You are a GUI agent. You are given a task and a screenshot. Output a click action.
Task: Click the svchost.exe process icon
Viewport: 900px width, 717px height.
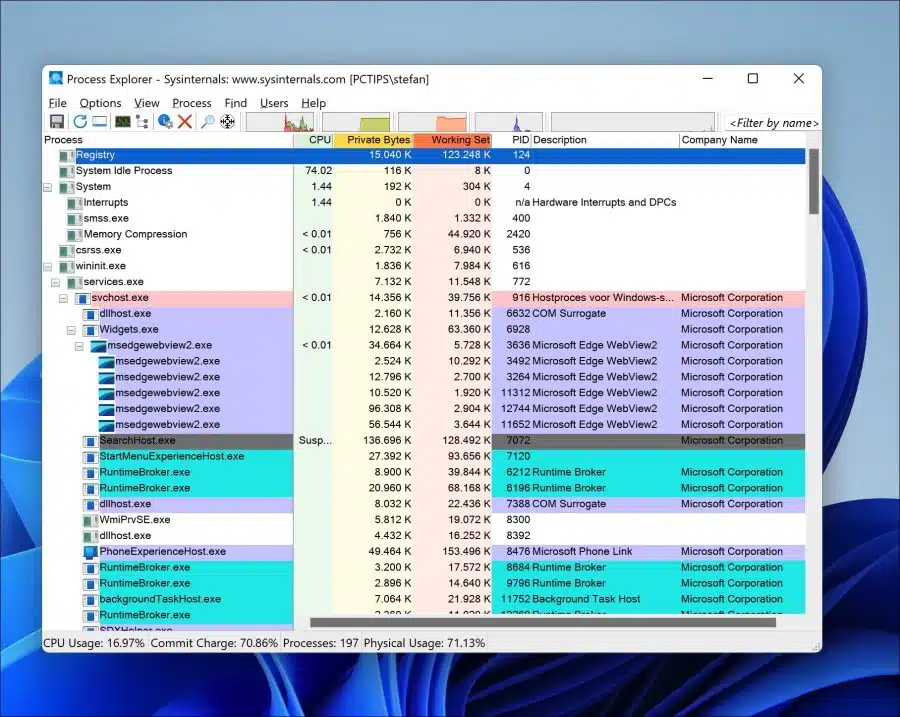tap(83, 299)
